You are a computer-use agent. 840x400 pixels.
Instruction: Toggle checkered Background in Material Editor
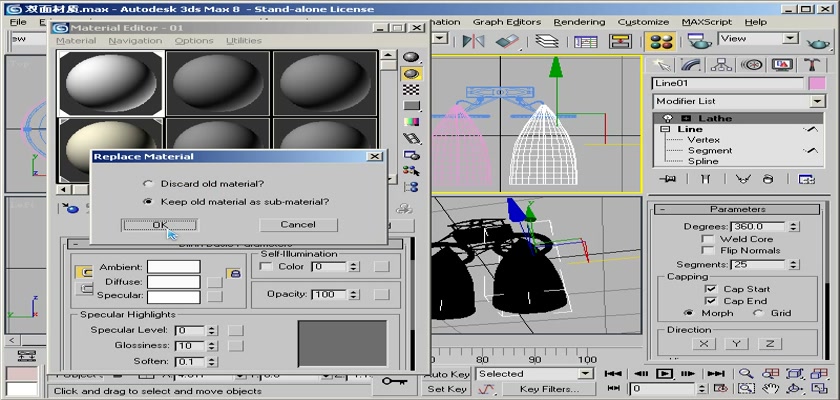(x=411, y=89)
